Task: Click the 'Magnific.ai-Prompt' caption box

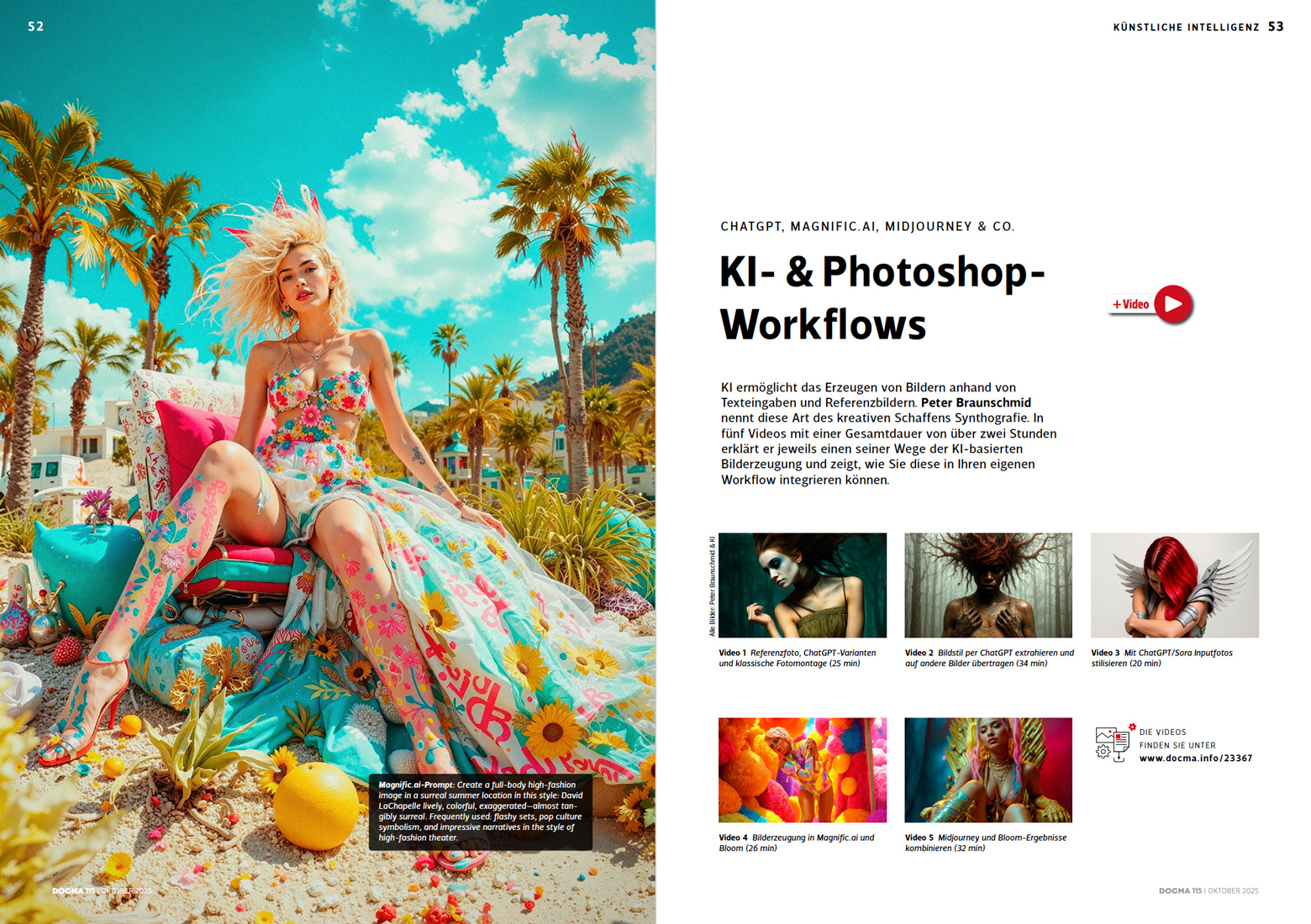Action: point(481,811)
